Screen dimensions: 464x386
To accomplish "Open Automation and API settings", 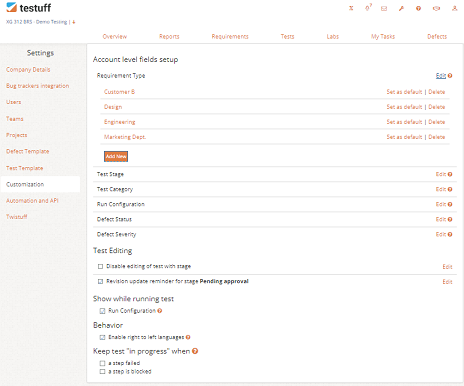I will click(x=32, y=201).
